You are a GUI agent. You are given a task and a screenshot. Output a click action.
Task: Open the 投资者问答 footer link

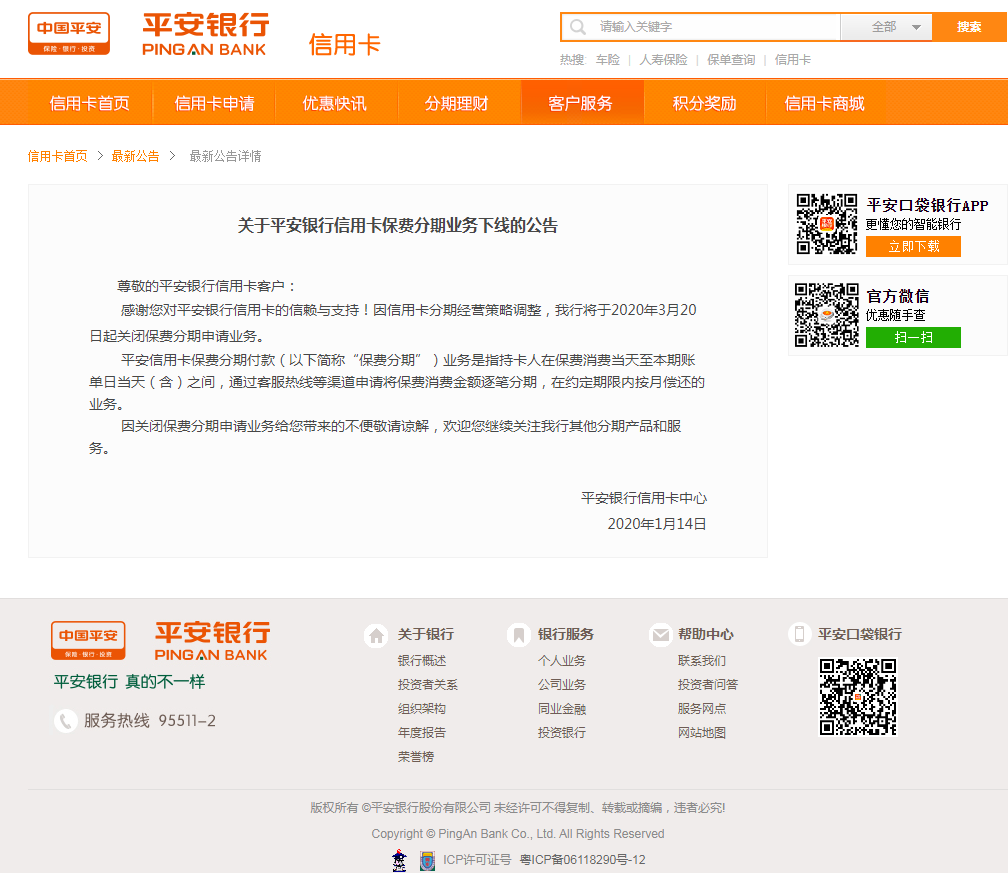tap(708, 685)
